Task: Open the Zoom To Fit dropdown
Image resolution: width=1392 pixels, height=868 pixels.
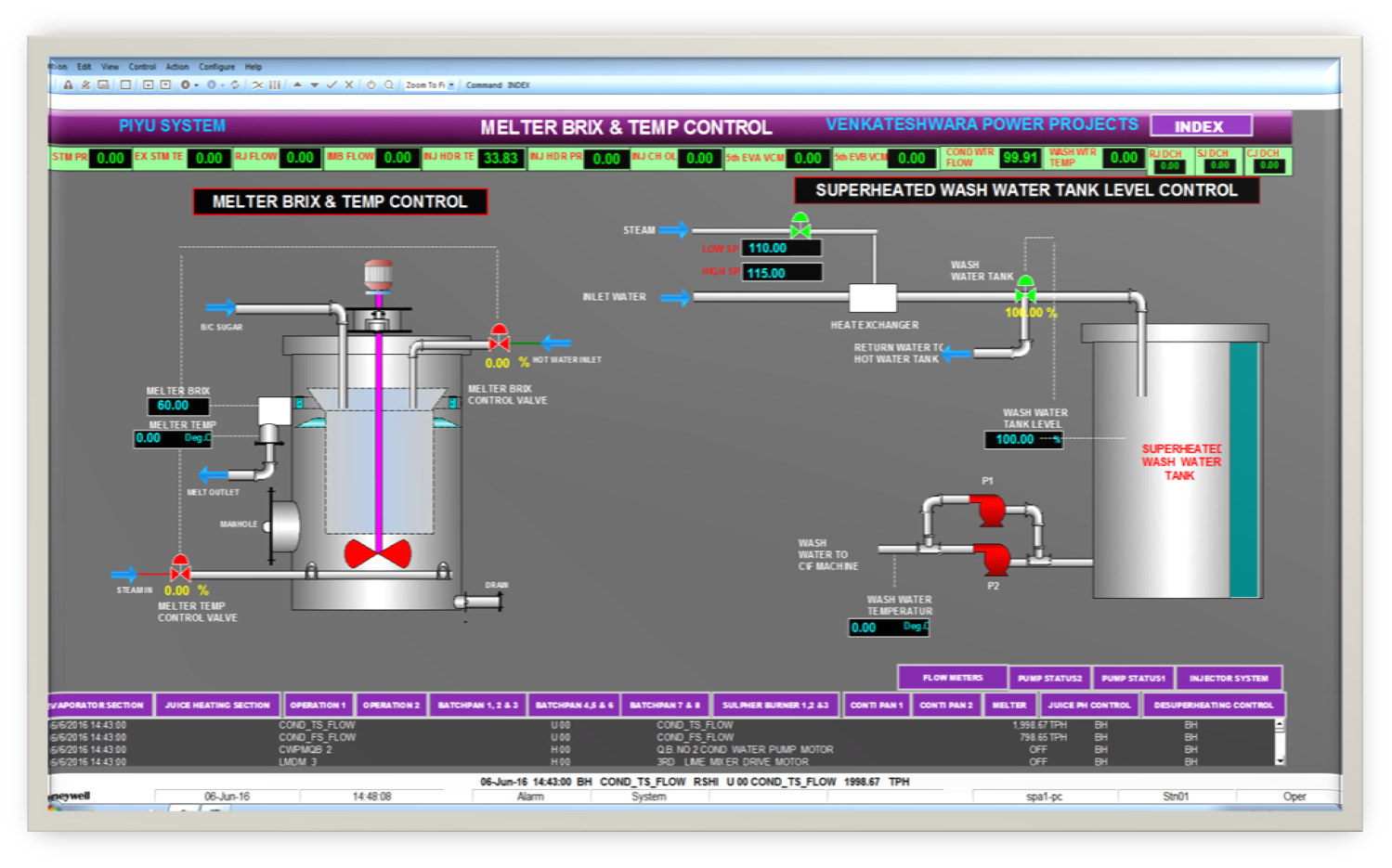Action: [451, 84]
